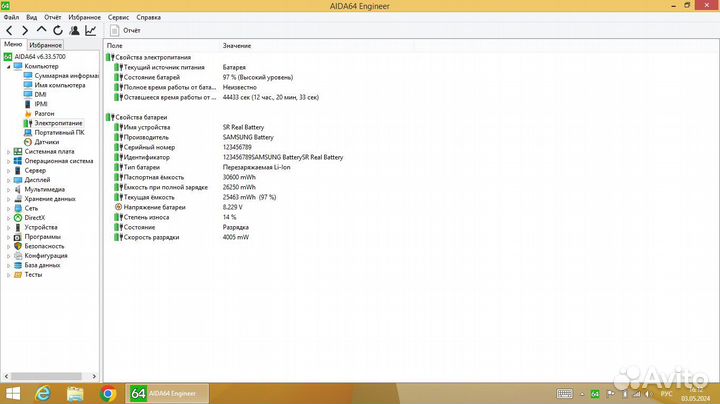Click the Значение column header
The height and width of the screenshot is (404, 720).
pyautogui.click(x=237, y=45)
